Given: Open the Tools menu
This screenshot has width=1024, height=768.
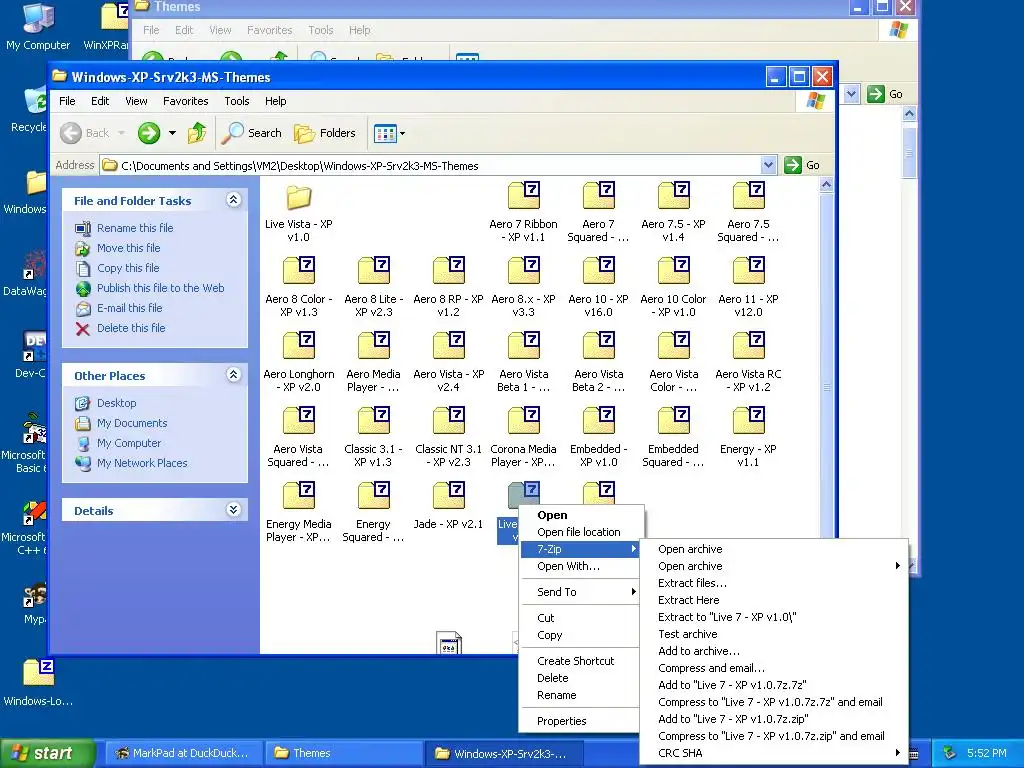Looking at the screenshot, I should click(236, 101).
